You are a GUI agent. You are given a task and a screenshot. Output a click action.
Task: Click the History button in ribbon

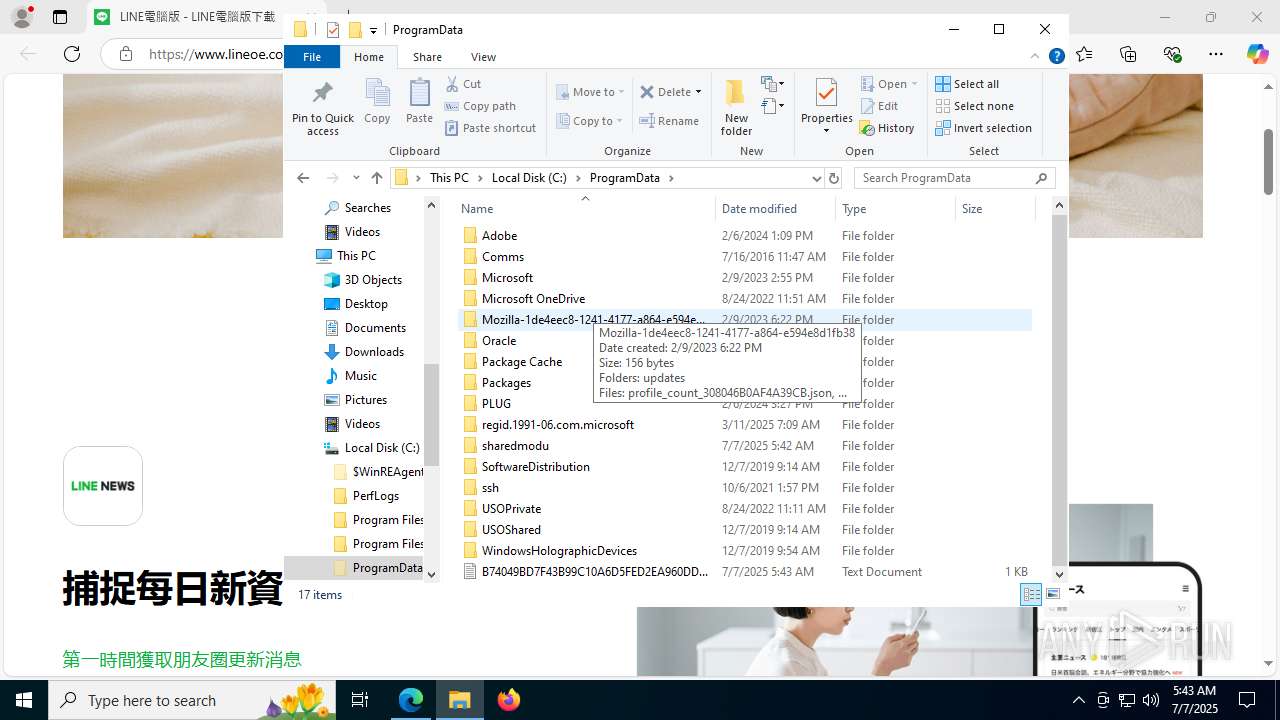click(x=887, y=128)
